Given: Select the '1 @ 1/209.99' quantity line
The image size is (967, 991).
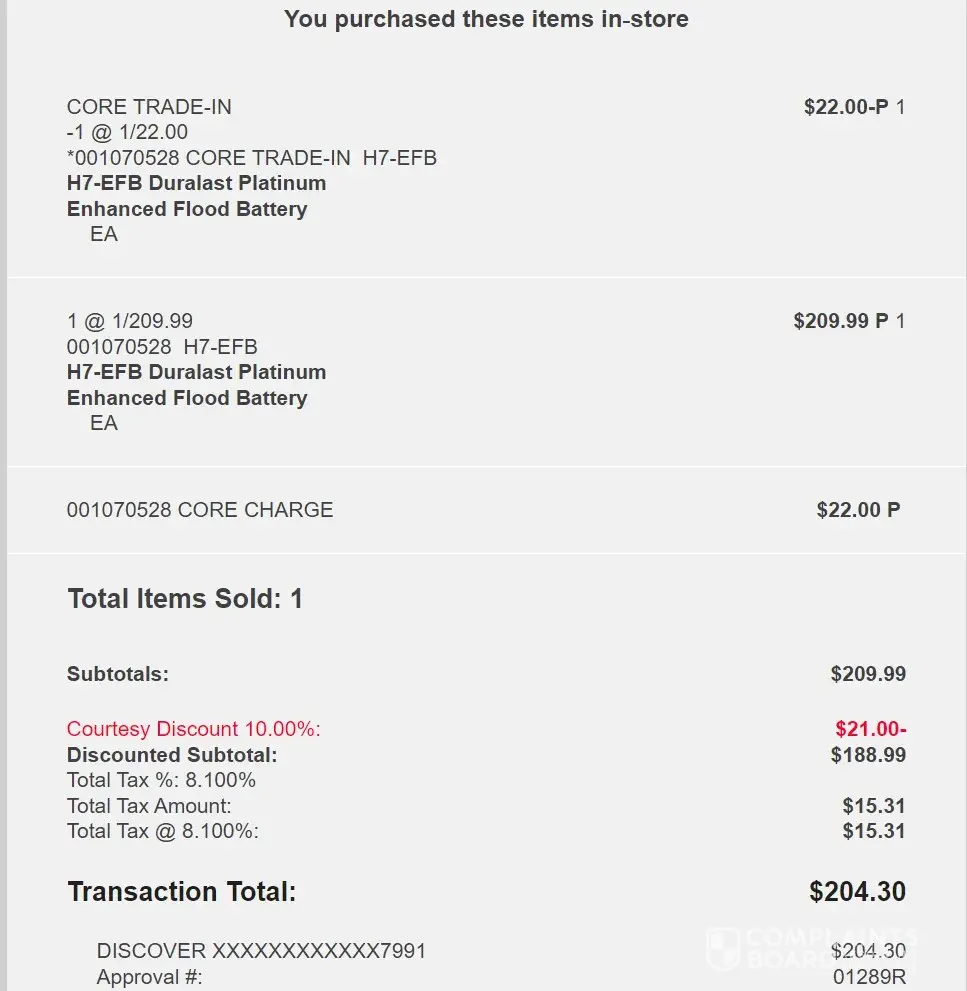Looking at the screenshot, I should 130,321.
